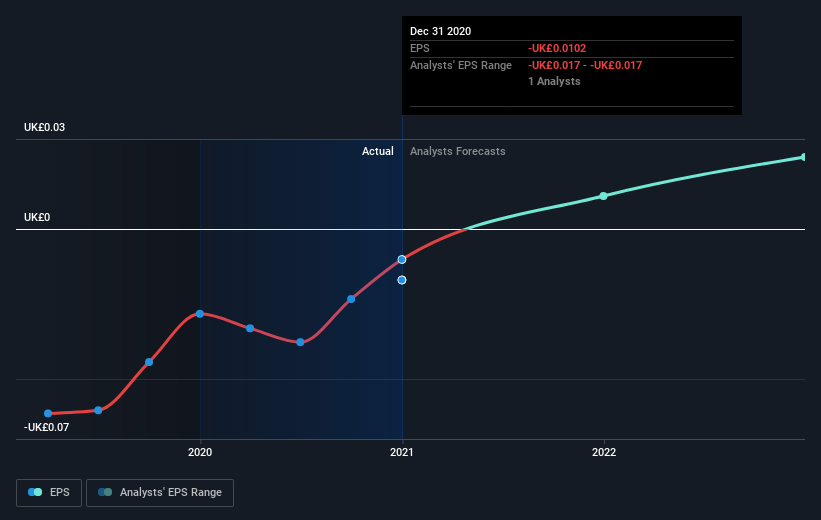This screenshot has height=520, width=821.
Task: Select the highlighted EPS point at 2021
Action: (402, 260)
